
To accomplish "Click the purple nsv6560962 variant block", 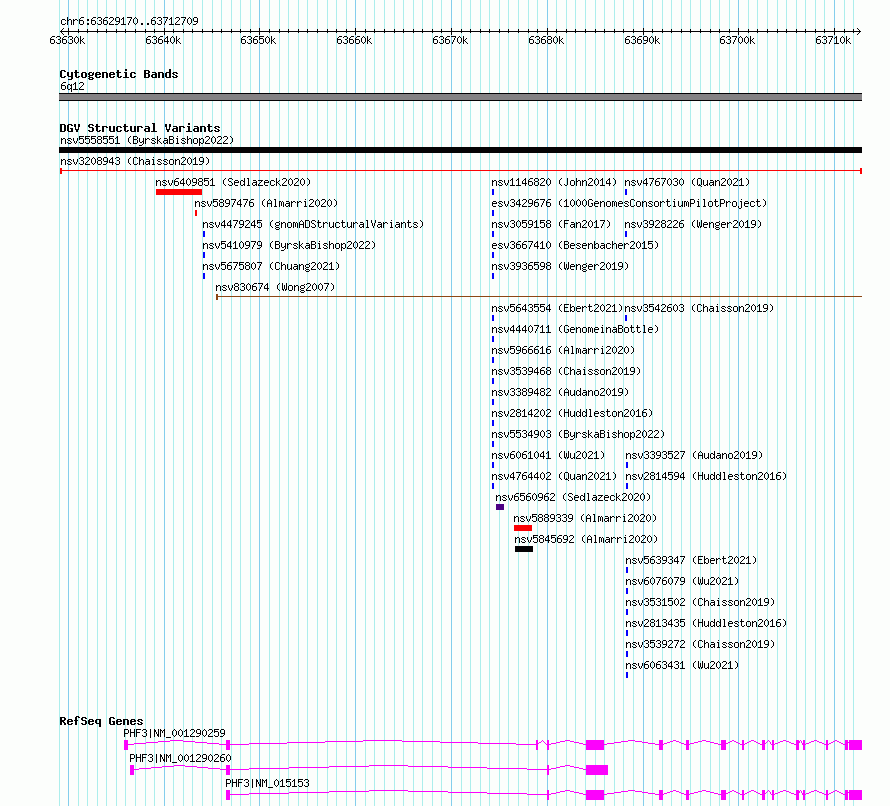I will 500,507.
